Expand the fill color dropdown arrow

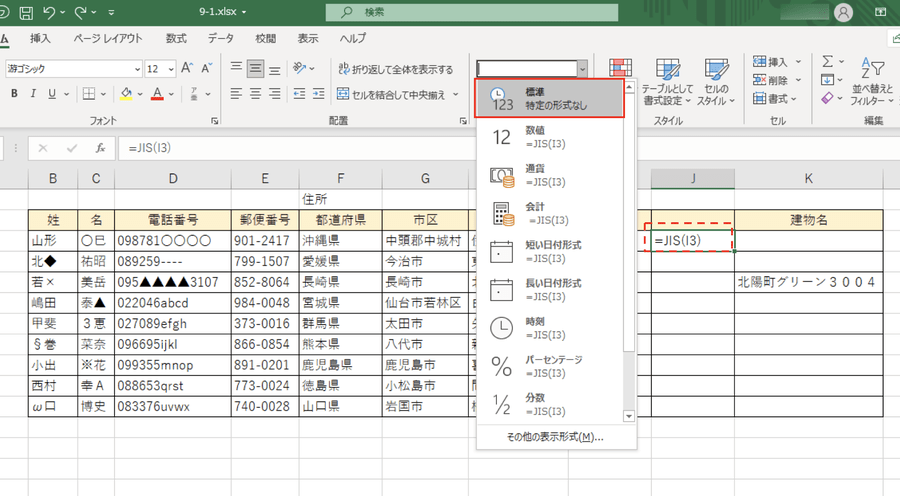[x=139, y=94]
